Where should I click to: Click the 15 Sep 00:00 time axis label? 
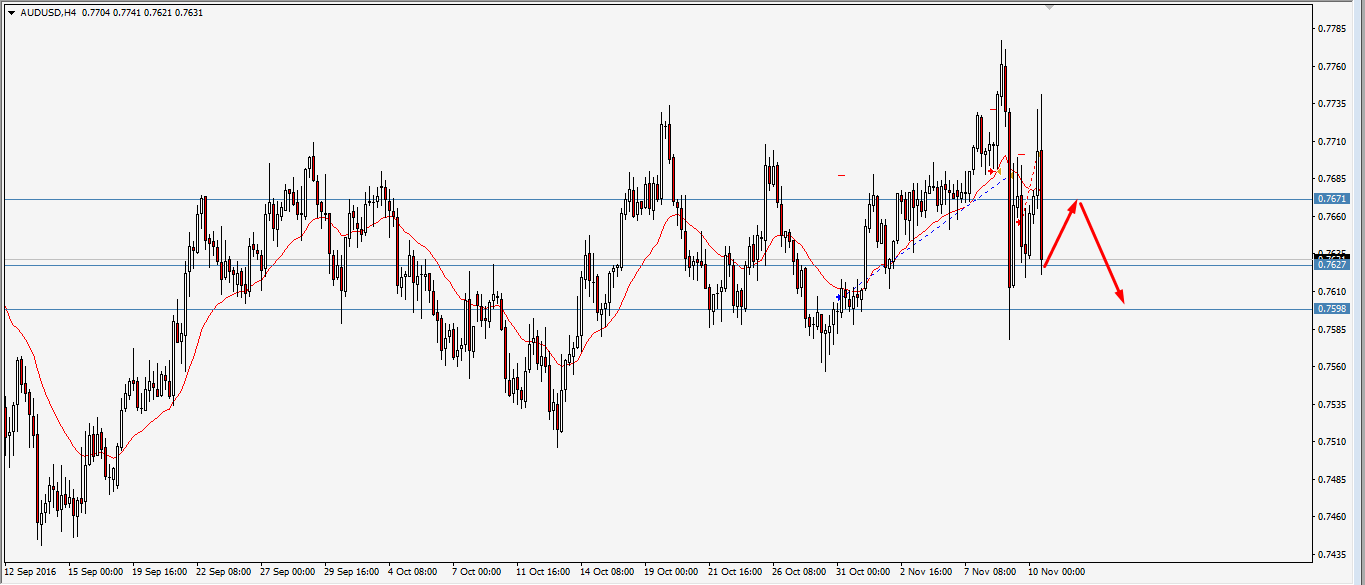click(96, 573)
